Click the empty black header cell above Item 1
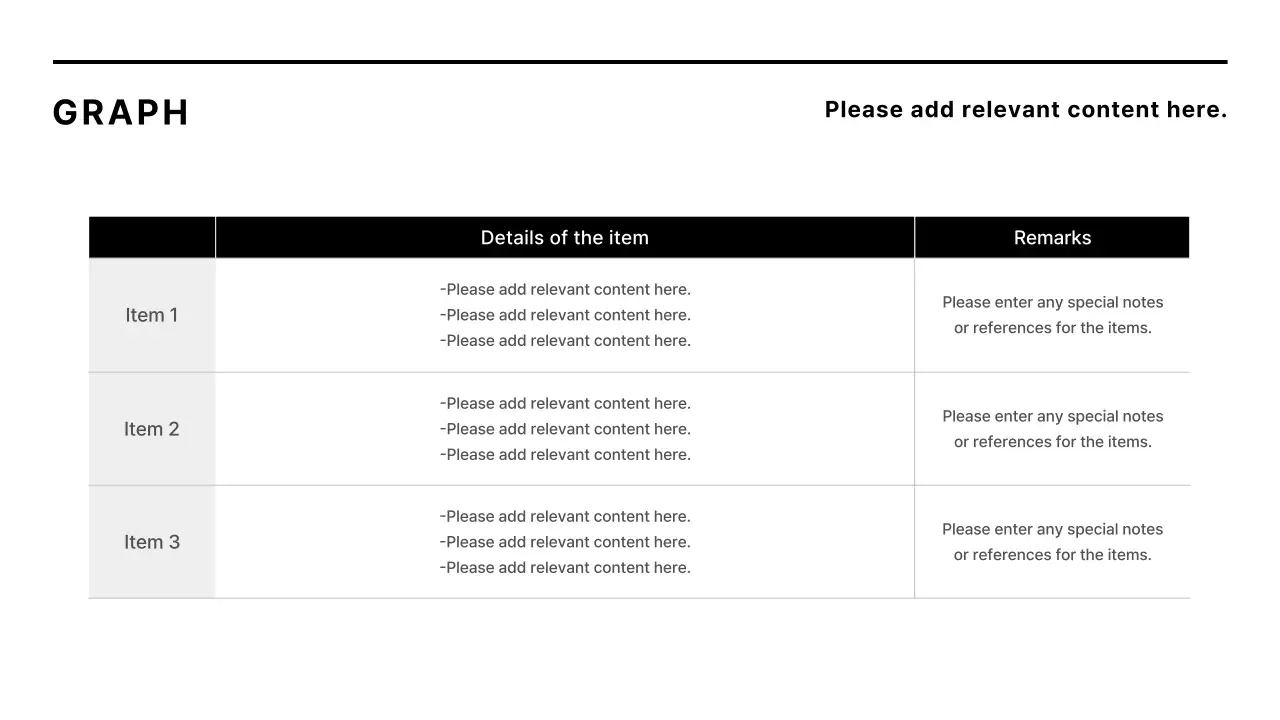 tap(152, 238)
